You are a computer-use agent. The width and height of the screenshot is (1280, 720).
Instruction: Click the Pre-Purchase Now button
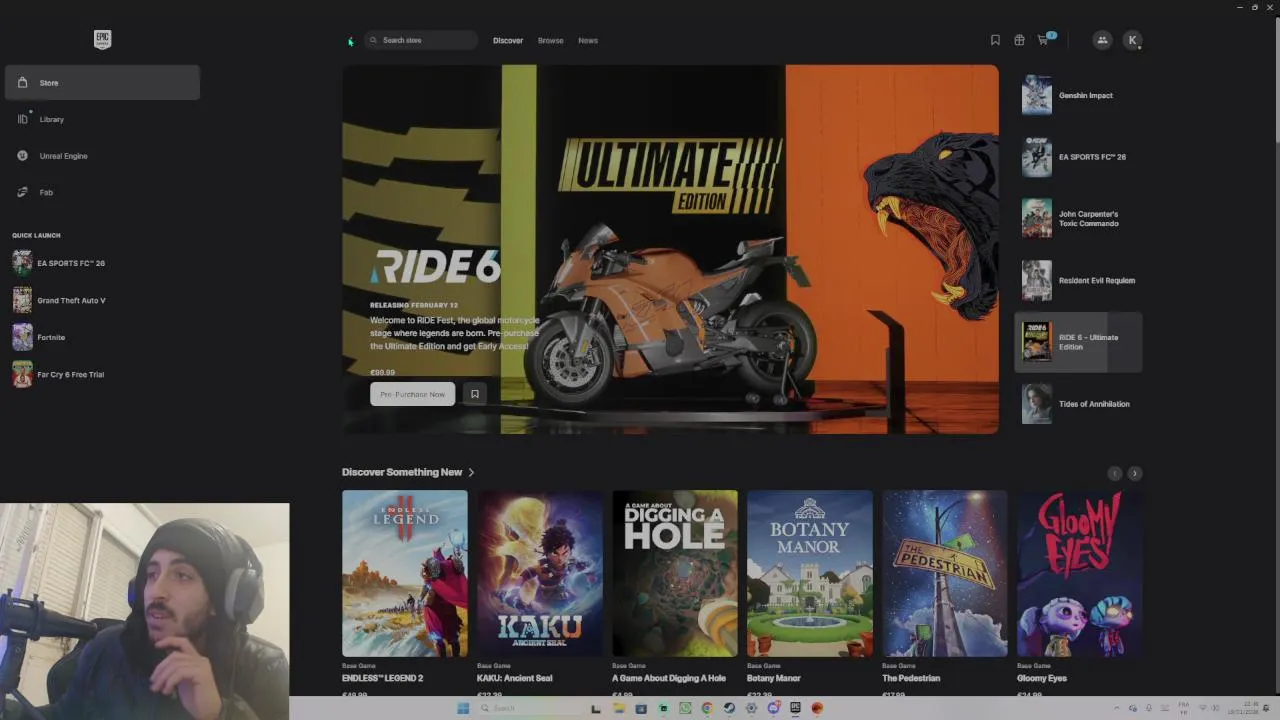(x=412, y=394)
